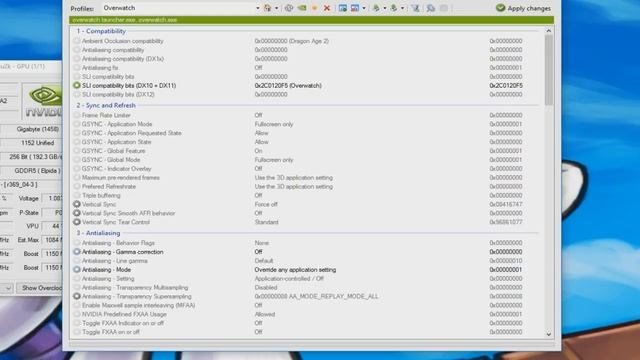
Task: Click Apply changes button
Action: click(523, 8)
